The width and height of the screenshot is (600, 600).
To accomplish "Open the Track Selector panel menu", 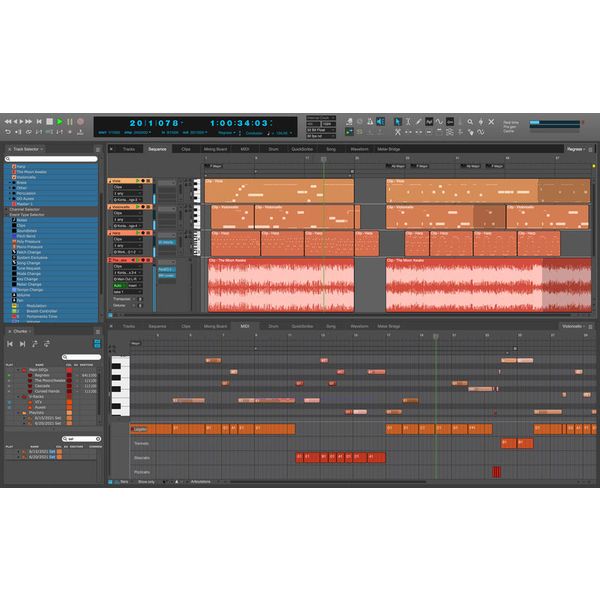I will coord(97,149).
